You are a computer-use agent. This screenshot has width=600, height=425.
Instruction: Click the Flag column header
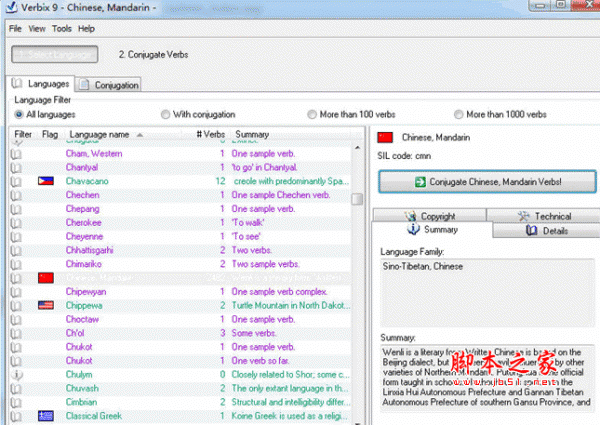click(50, 135)
